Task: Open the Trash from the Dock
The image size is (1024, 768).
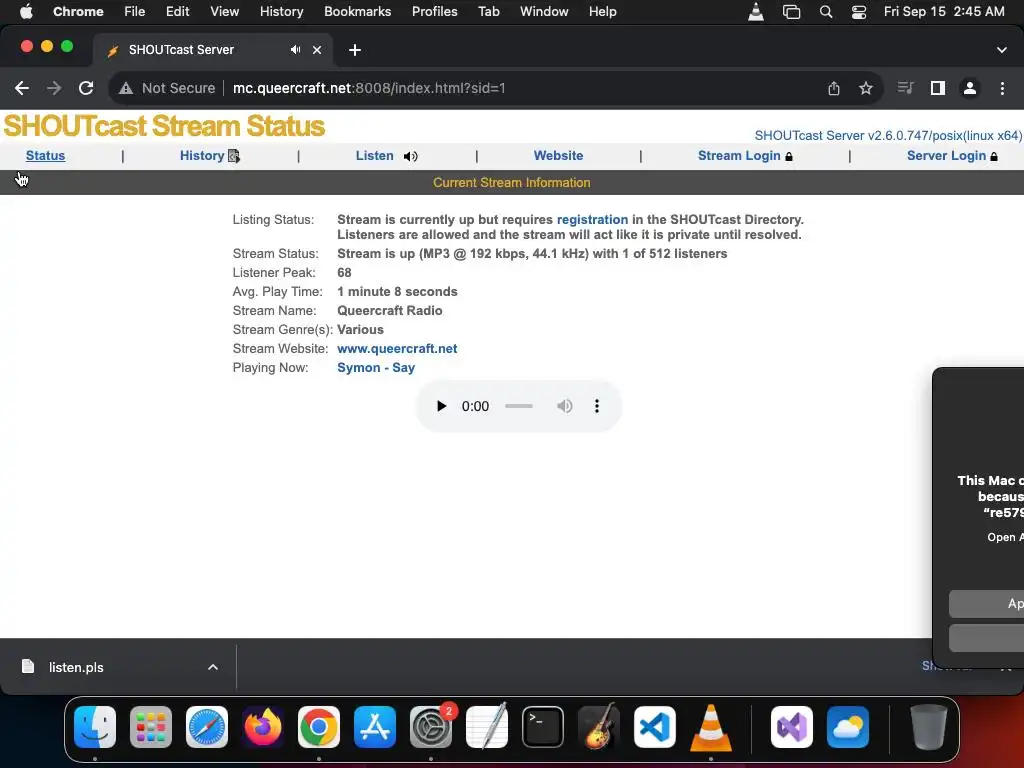Action: 929,727
